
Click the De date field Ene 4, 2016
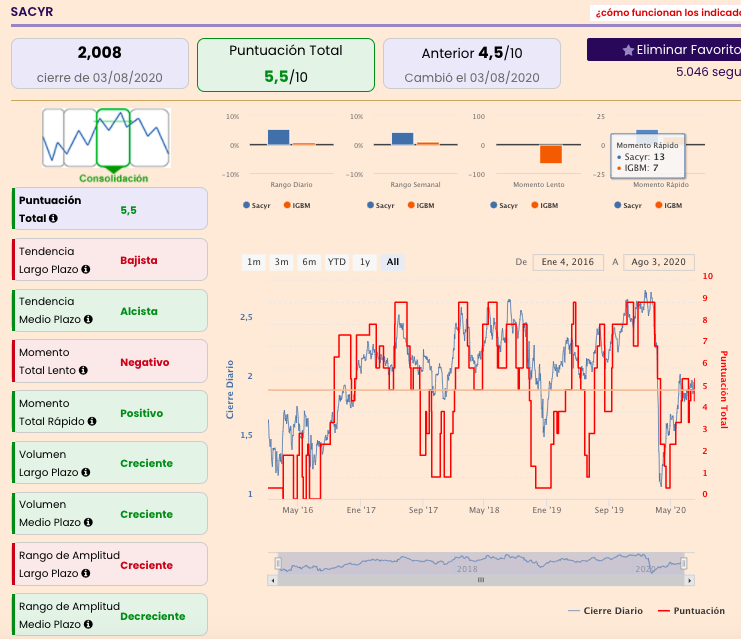(568, 262)
